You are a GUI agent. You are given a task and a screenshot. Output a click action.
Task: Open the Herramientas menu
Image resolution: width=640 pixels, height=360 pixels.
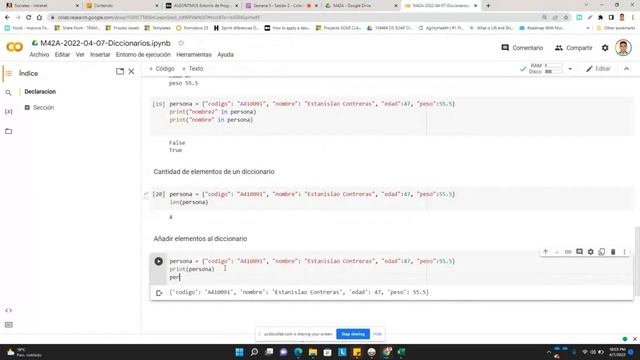tap(194, 55)
